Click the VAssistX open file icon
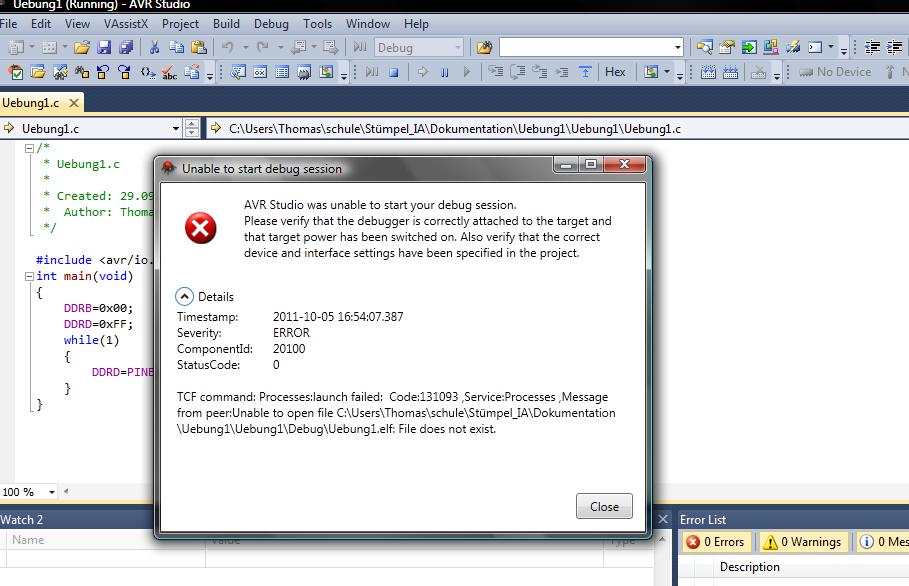Viewport: 909px width, 586px height. pyautogui.click(x=38, y=72)
